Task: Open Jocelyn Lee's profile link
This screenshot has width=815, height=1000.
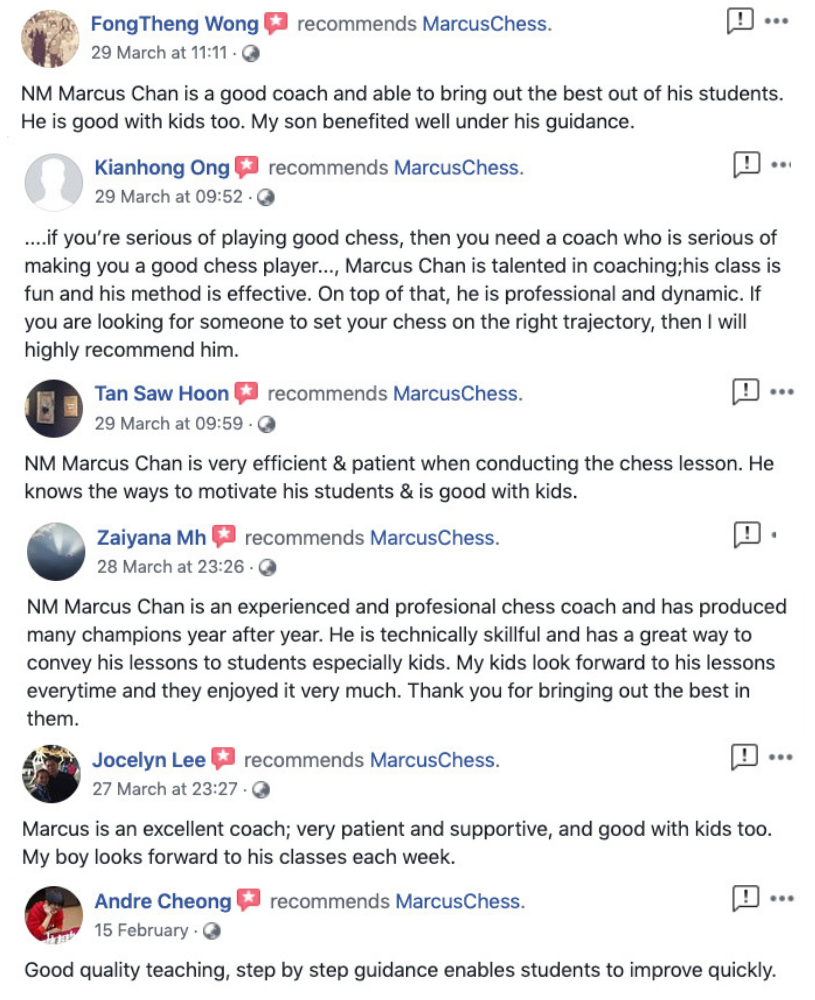Action: click(x=149, y=760)
